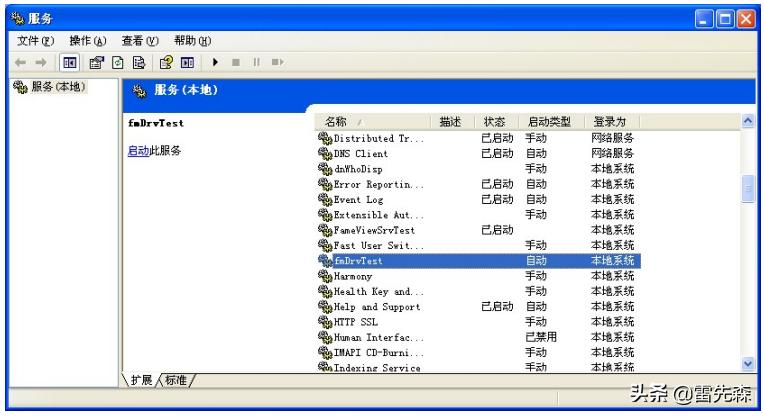The height and width of the screenshot is (416, 764).
Task: Click the scrollbar up arrow in services list
Action: 748,121
